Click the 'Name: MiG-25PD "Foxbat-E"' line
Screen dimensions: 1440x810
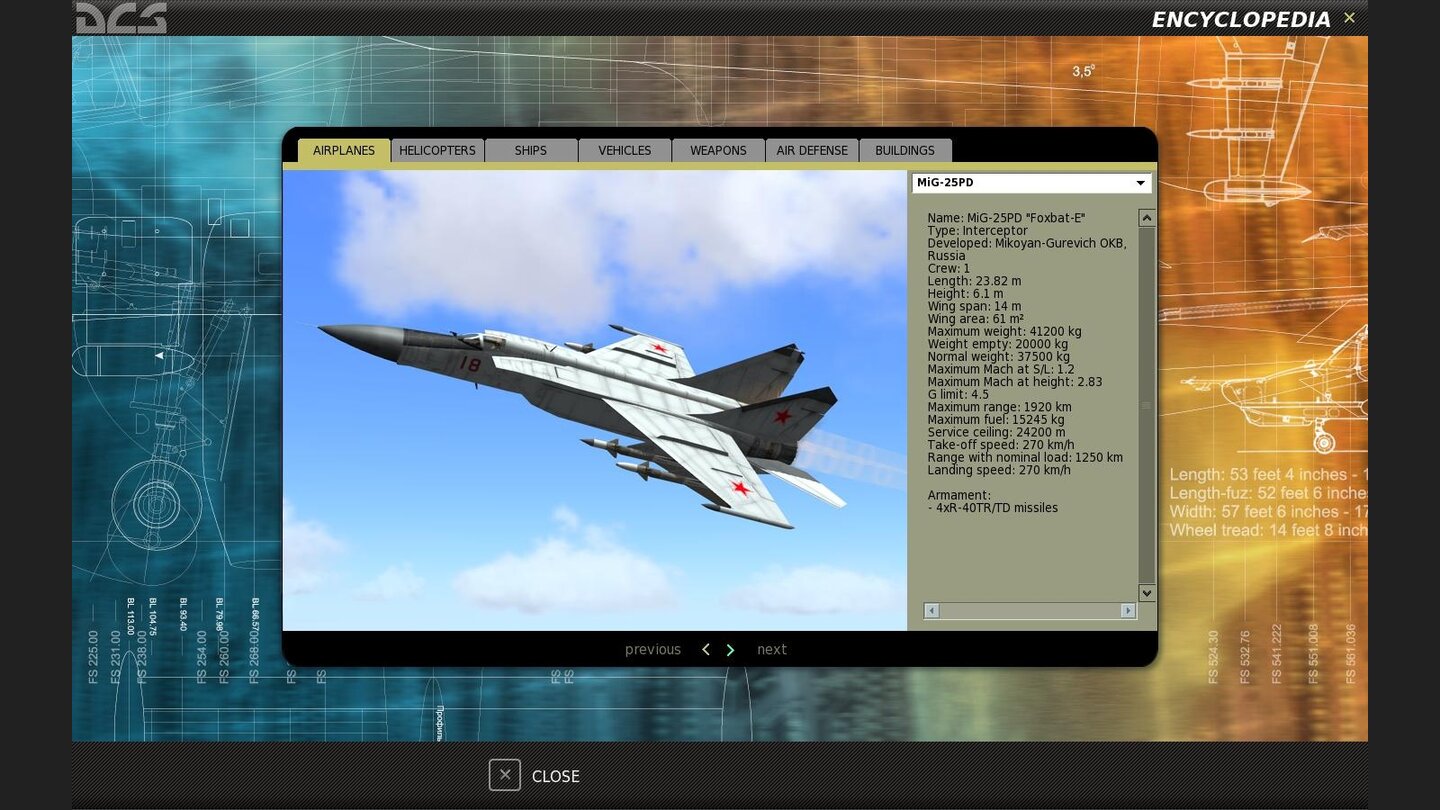click(x=1006, y=218)
